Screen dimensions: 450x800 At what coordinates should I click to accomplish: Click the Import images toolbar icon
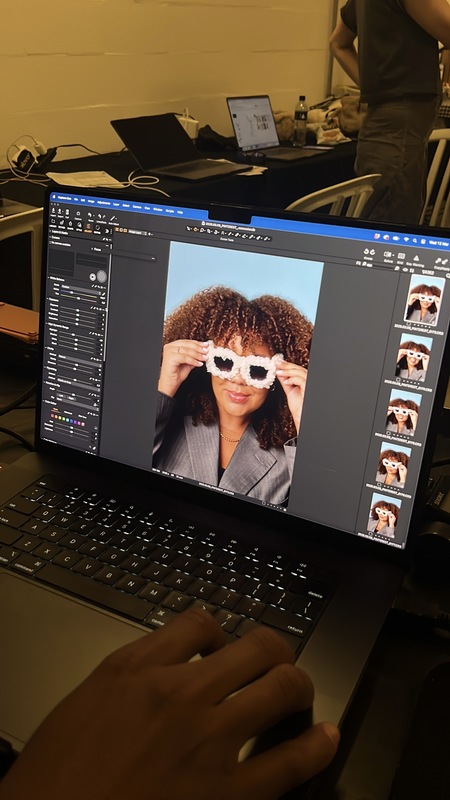coord(54,210)
